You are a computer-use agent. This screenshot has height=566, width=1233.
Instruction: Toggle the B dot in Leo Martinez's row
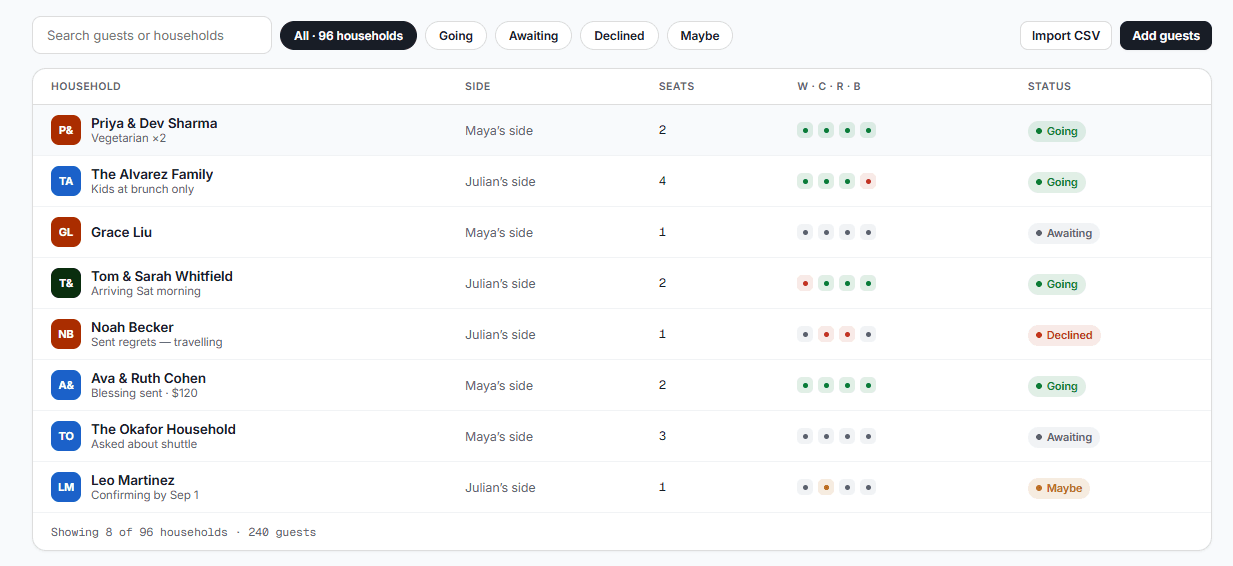(x=868, y=487)
